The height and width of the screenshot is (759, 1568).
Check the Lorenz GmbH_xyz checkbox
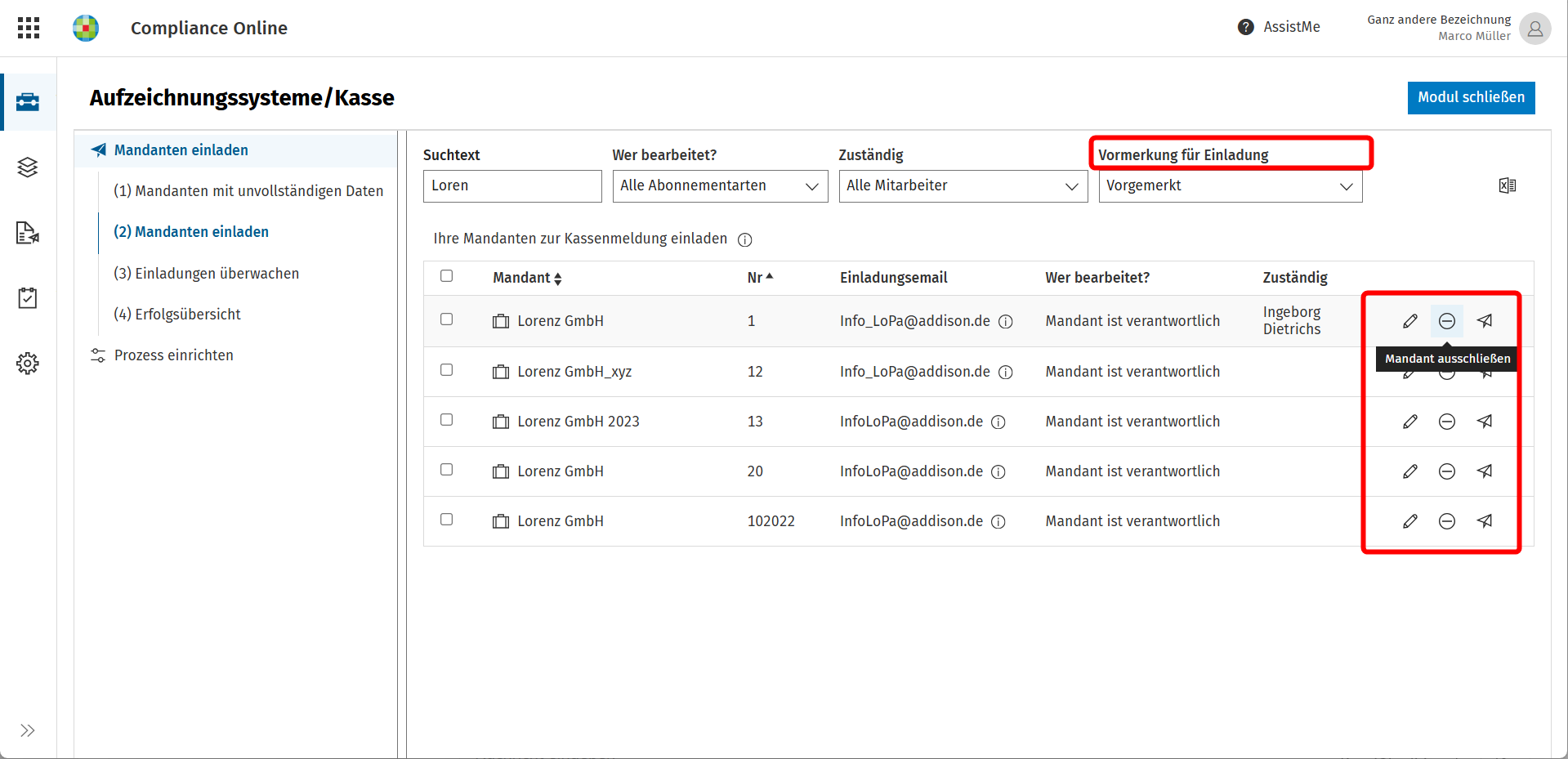click(446, 370)
